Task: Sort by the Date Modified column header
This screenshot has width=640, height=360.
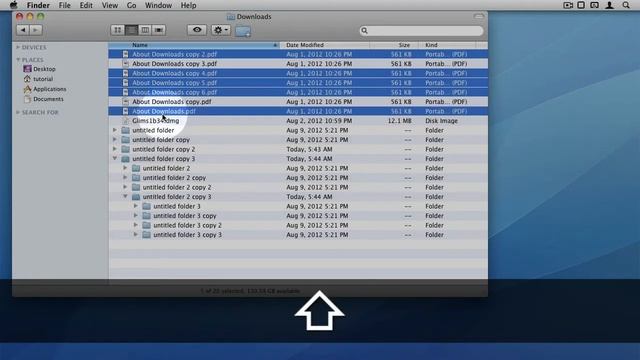Action: [325, 45]
